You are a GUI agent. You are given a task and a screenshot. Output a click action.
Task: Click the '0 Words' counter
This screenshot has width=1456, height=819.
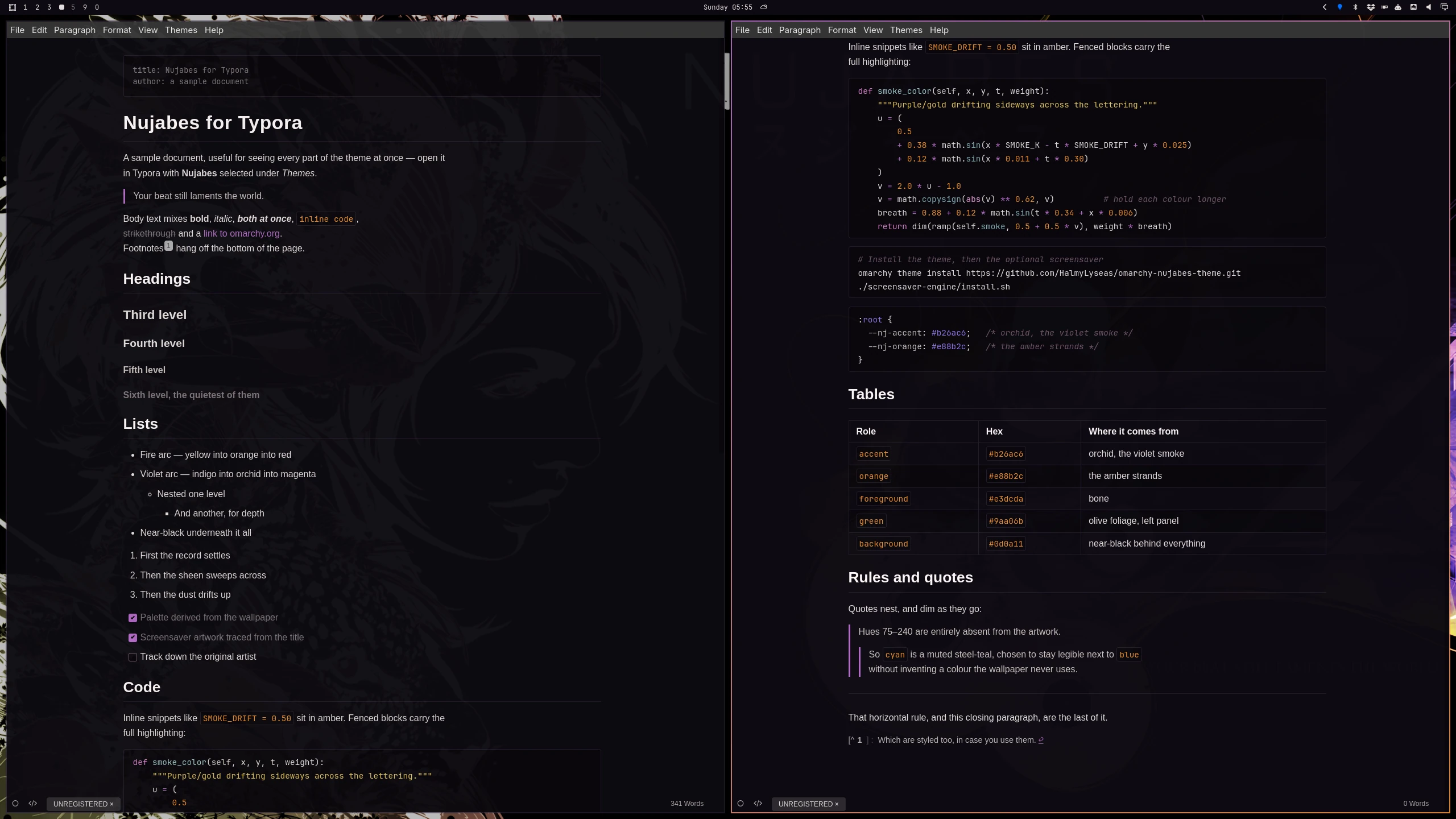[x=1416, y=804]
